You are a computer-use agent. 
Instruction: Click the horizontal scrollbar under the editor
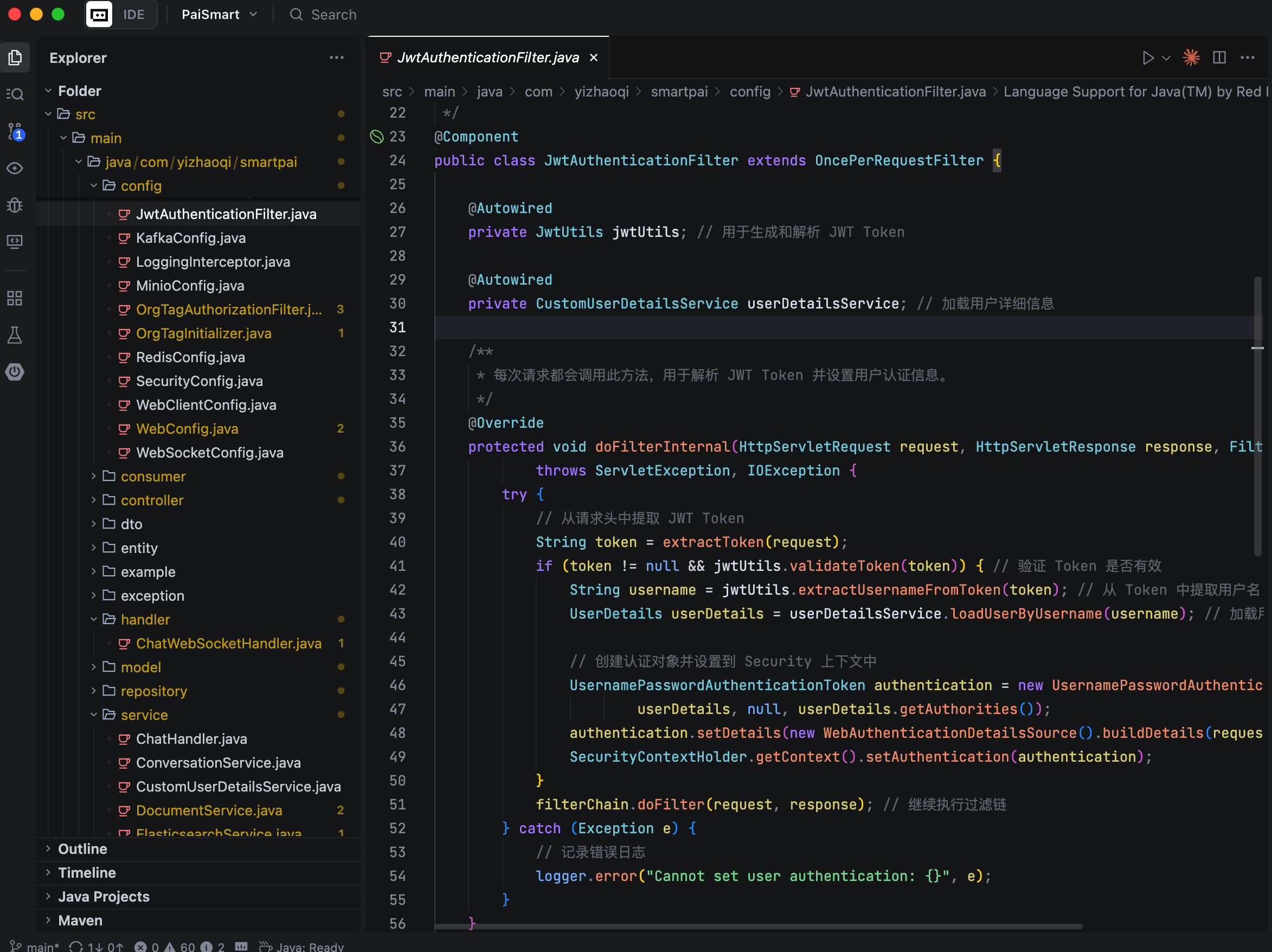pos(758,927)
